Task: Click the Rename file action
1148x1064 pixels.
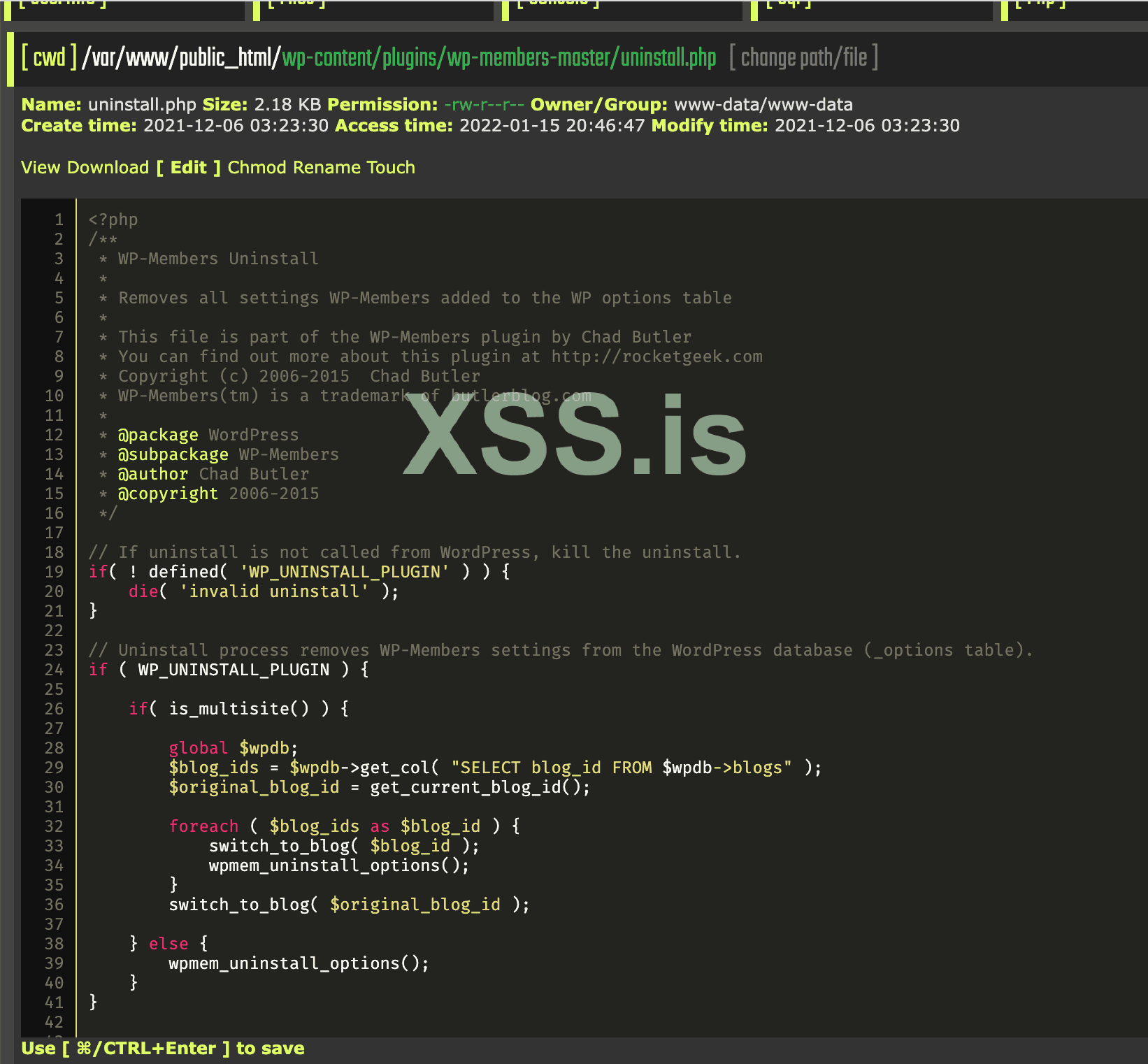Action: [x=327, y=167]
